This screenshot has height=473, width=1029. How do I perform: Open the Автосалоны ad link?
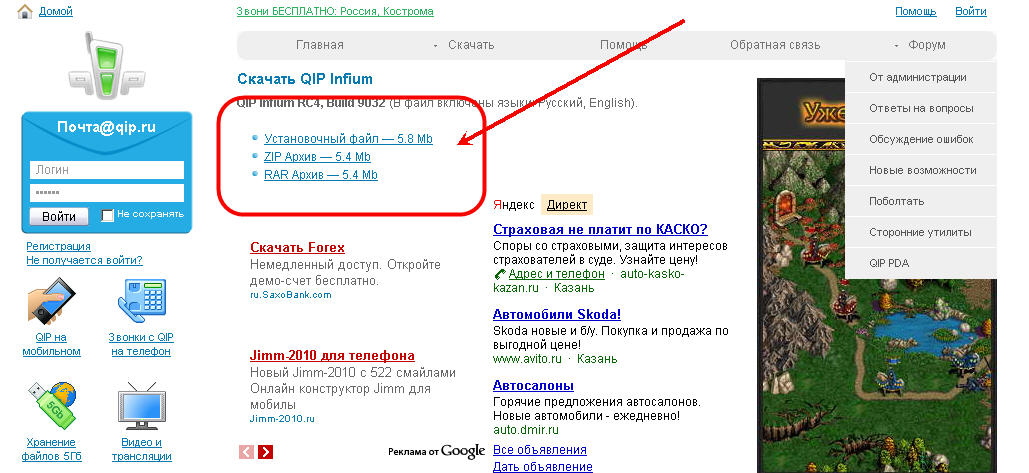tap(534, 385)
